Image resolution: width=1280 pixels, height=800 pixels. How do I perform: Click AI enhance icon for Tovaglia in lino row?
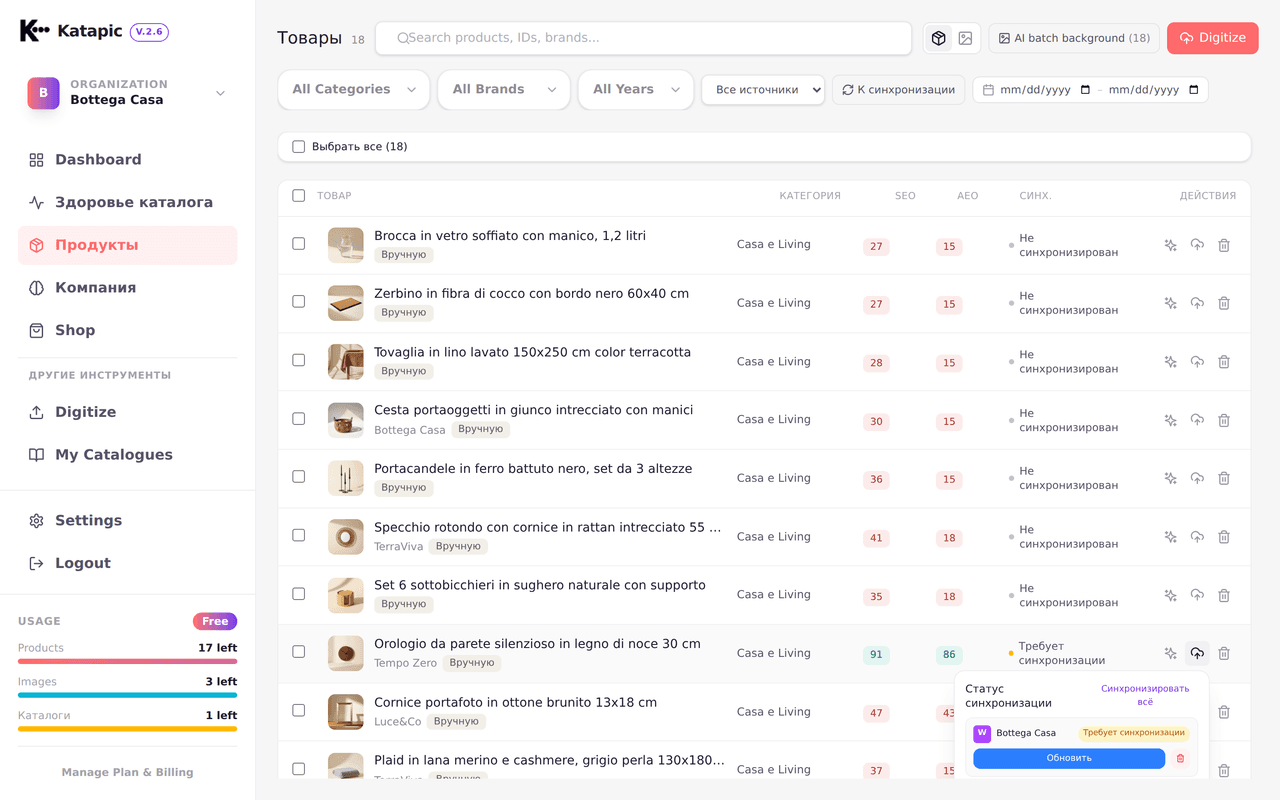coord(1170,362)
